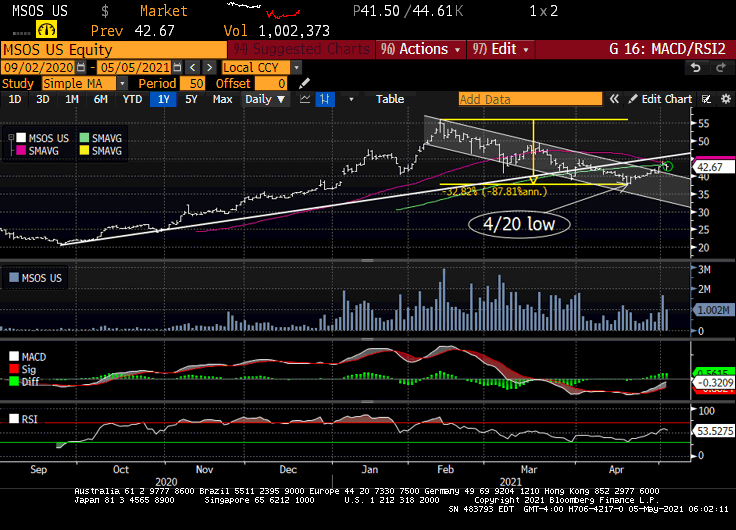Click green SMAVG legend swatch

(x=84, y=138)
